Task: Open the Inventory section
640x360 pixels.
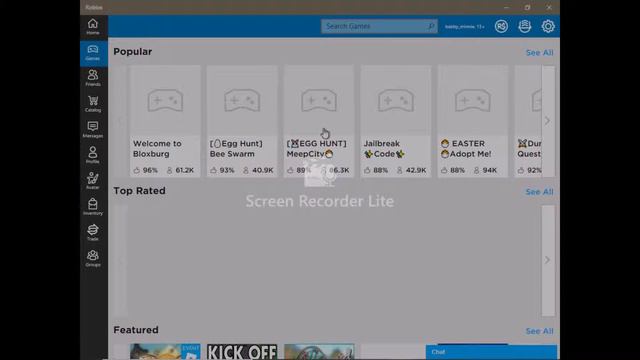Action: pos(93,207)
